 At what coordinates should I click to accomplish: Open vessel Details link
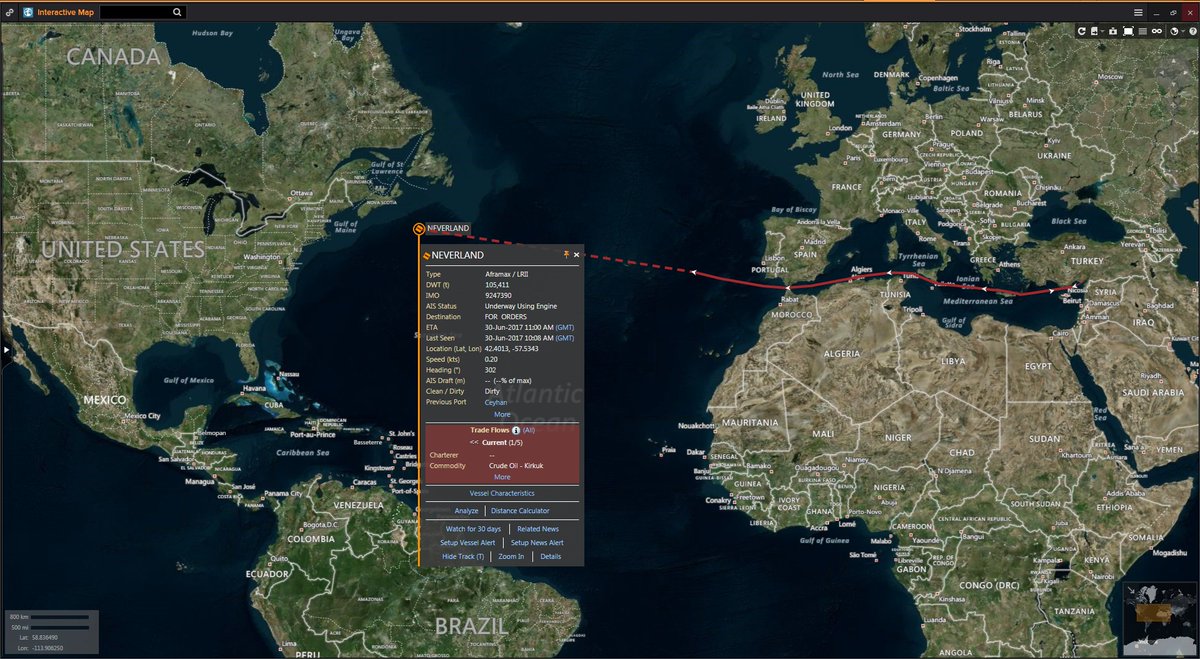pyautogui.click(x=551, y=556)
